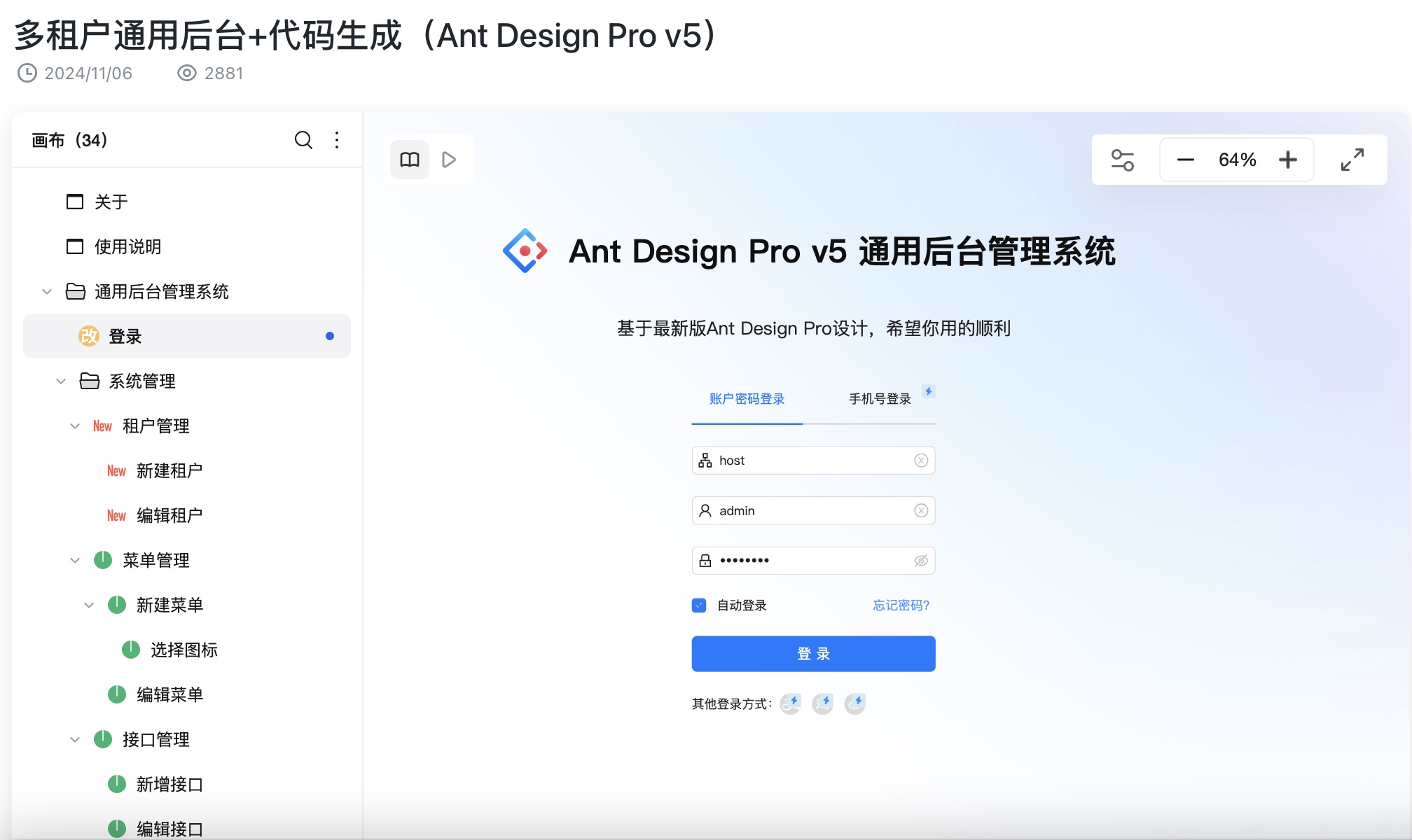The width and height of the screenshot is (1412, 840).
Task: Click the host tenant input field
Action: coord(813,461)
